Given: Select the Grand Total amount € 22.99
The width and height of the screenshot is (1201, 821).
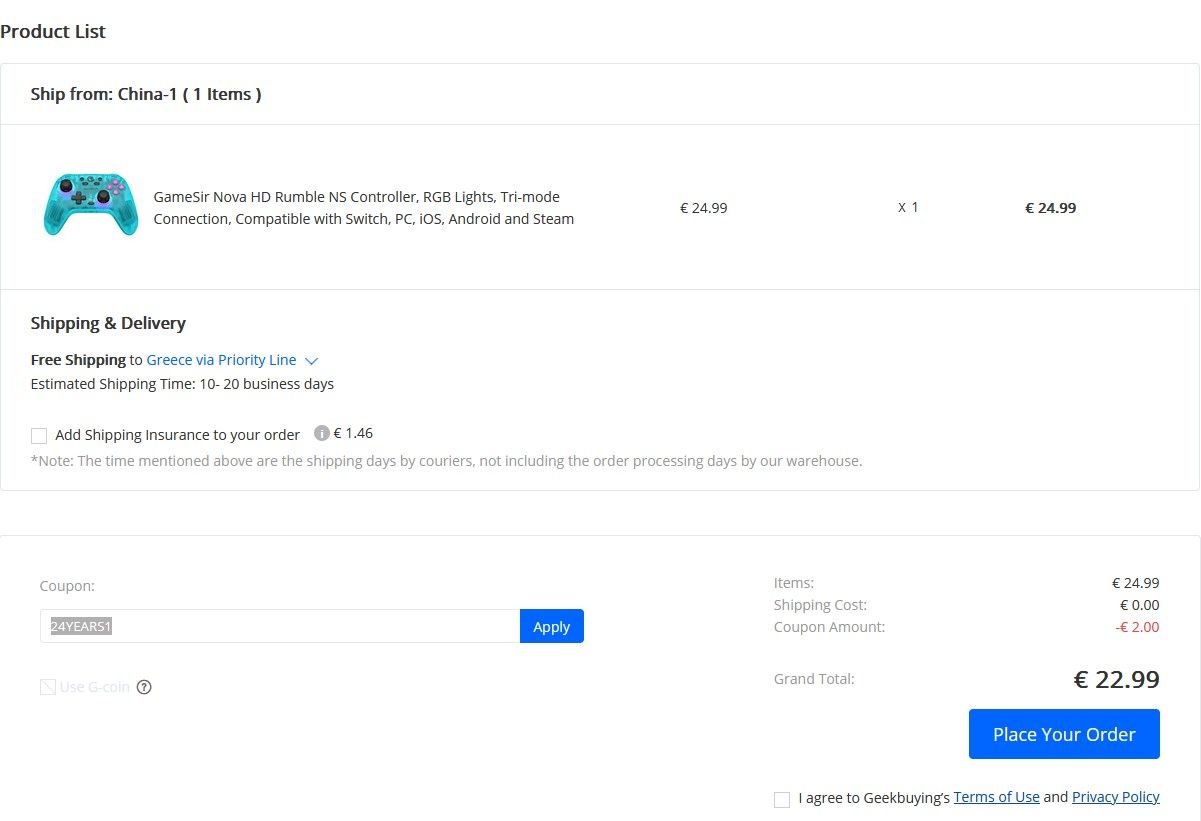Looking at the screenshot, I should coord(1117,679).
